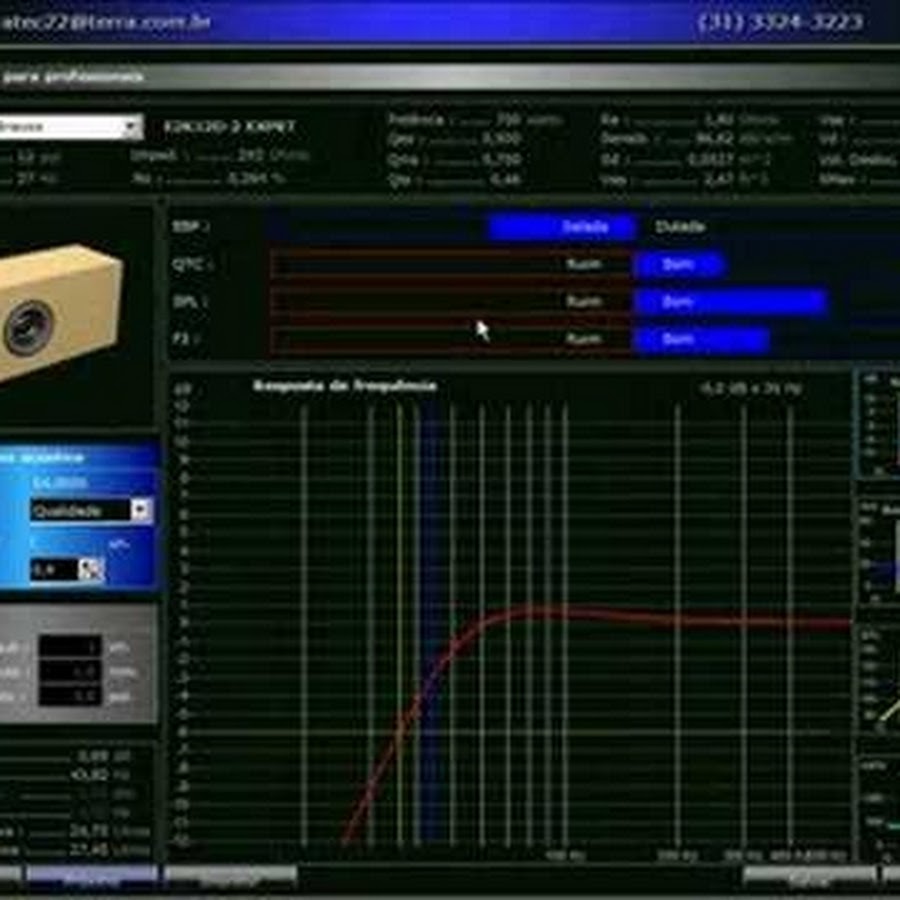Click the Bom segment of the SPL bar
This screenshot has height=900, width=900.
[x=730, y=302]
